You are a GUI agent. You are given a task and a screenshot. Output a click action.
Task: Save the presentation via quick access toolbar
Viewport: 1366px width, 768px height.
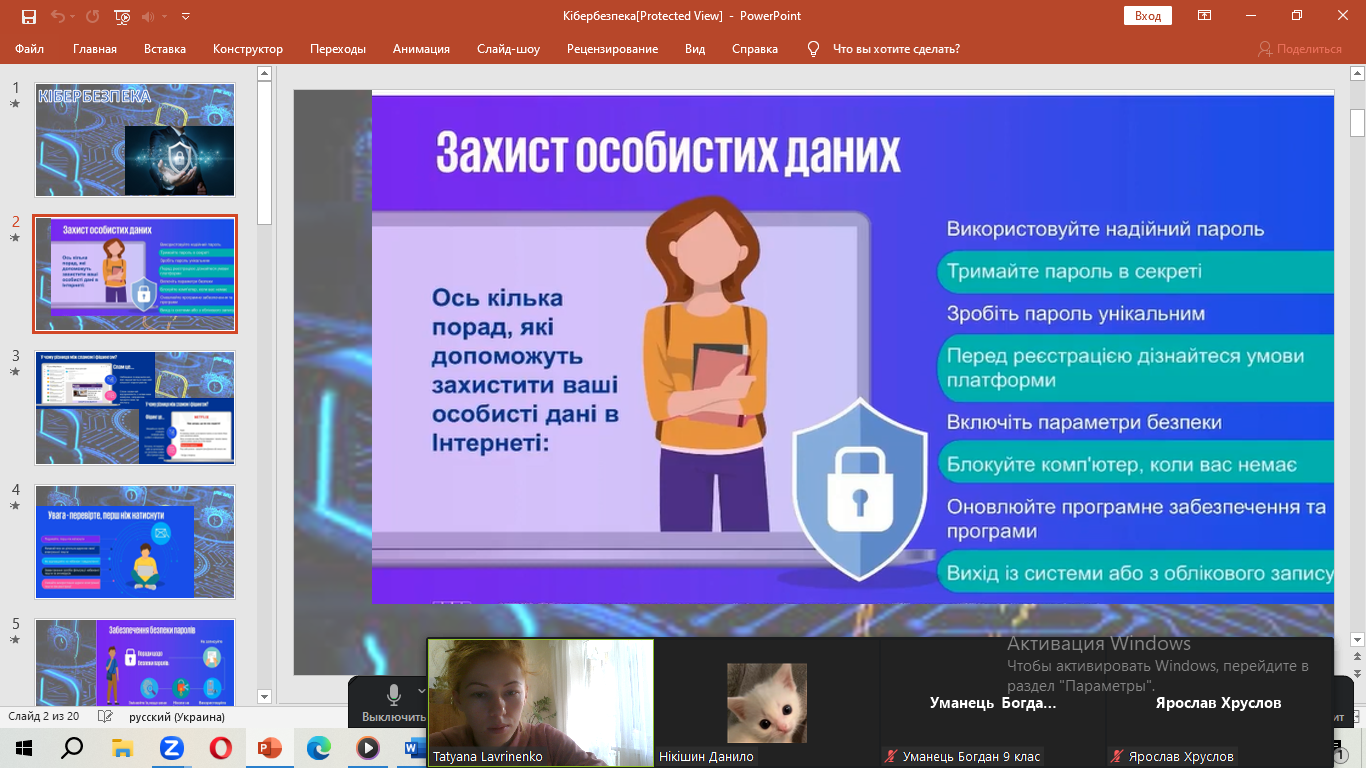[x=28, y=16]
